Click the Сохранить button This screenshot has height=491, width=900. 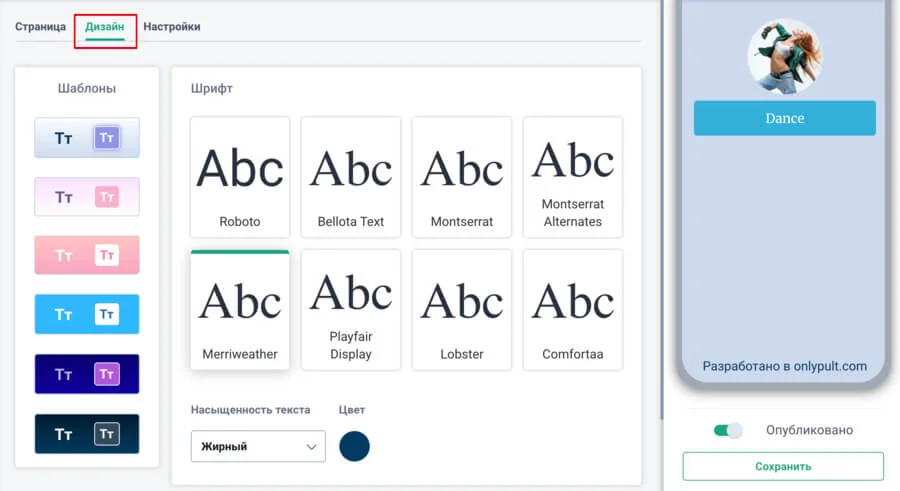click(783, 466)
